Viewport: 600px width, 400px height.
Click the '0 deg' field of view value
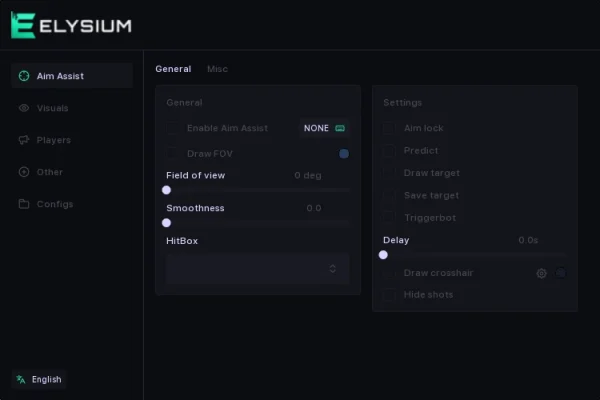(308, 175)
